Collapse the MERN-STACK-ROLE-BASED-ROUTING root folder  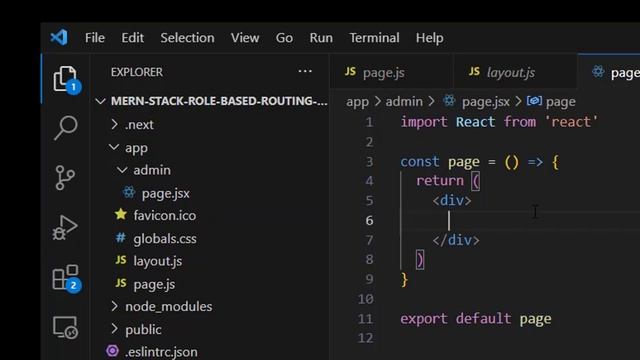(100, 101)
